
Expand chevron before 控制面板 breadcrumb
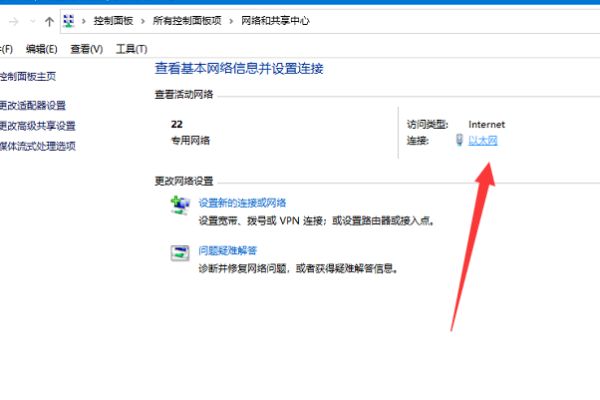tap(83, 21)
